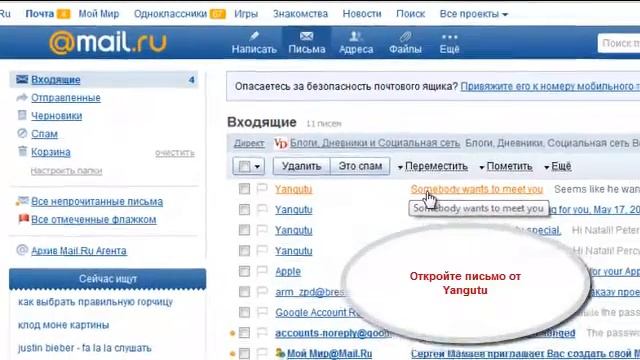Open Все непрочитанные письма
Viewport: 640px width, 360px height.
(97, 201)
